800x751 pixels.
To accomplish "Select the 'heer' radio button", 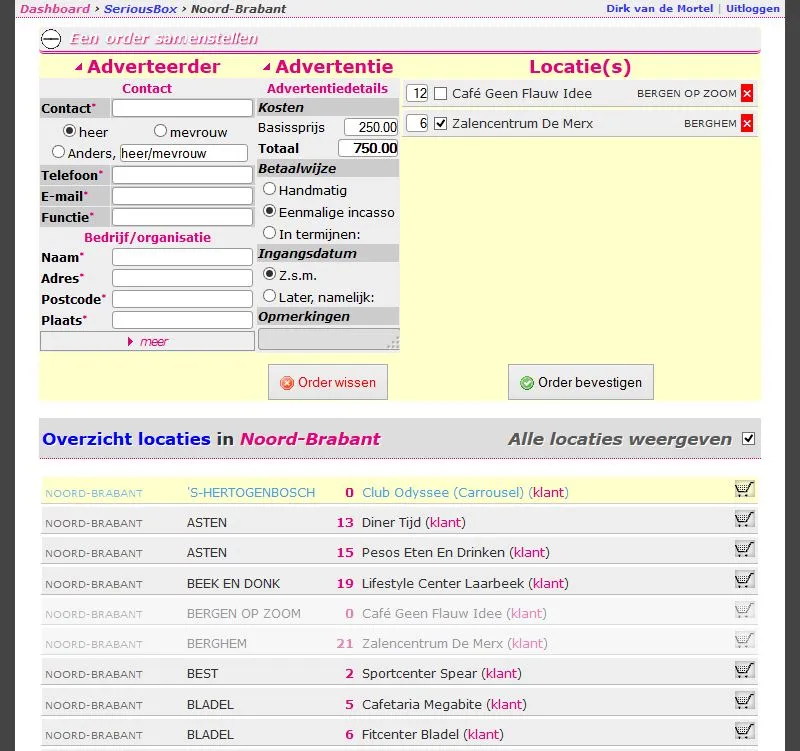I will [69, 131].
